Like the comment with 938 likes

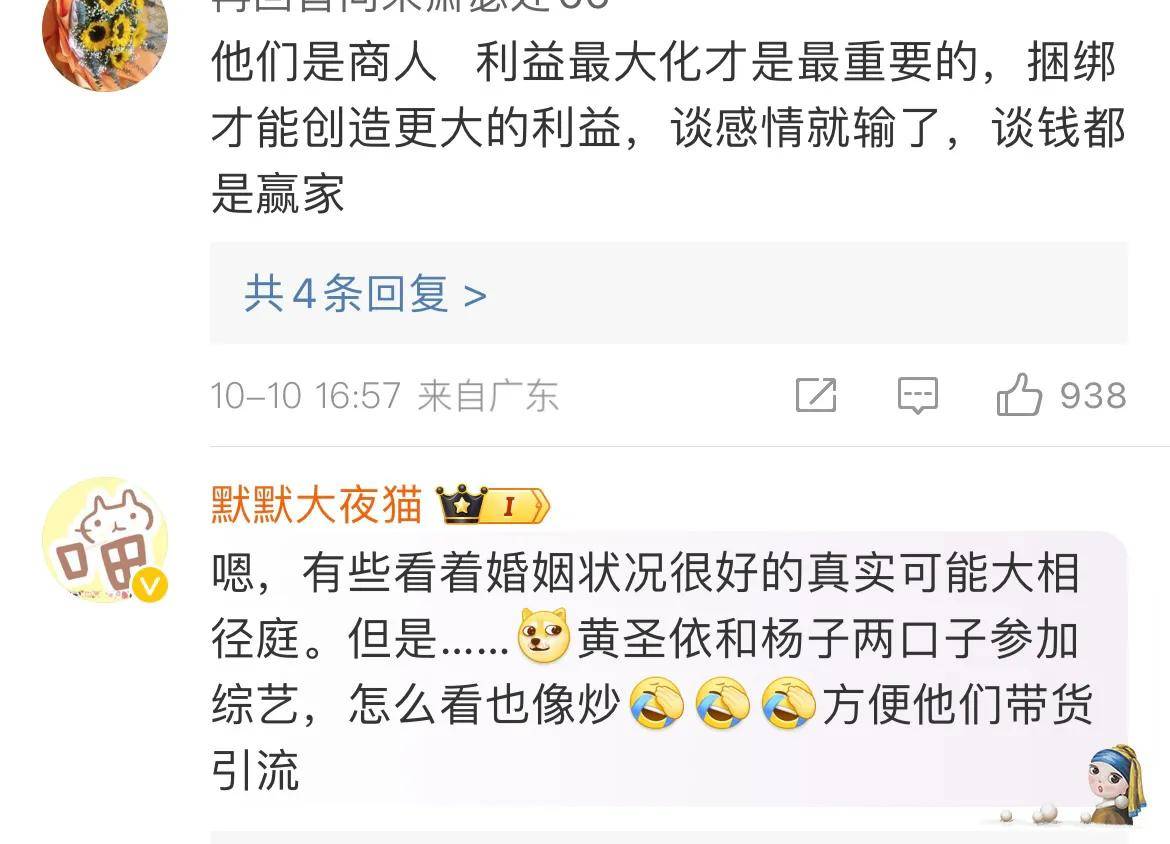(1019, 395)
